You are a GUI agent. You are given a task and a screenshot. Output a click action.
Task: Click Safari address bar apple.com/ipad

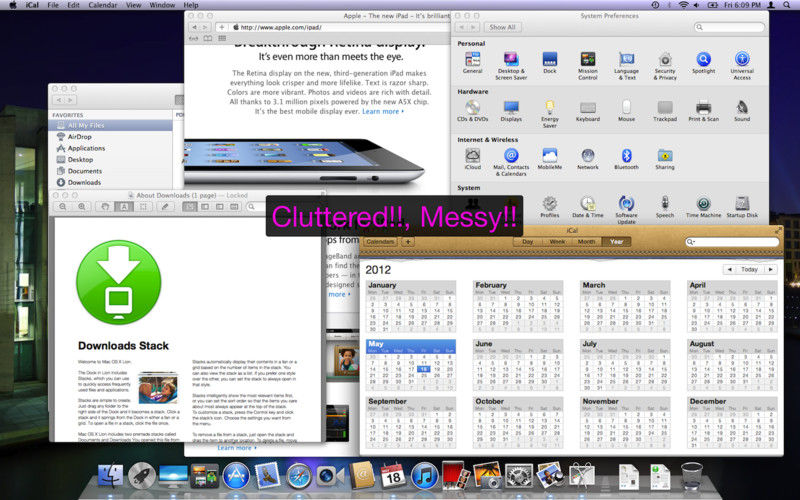coord(338,27)
